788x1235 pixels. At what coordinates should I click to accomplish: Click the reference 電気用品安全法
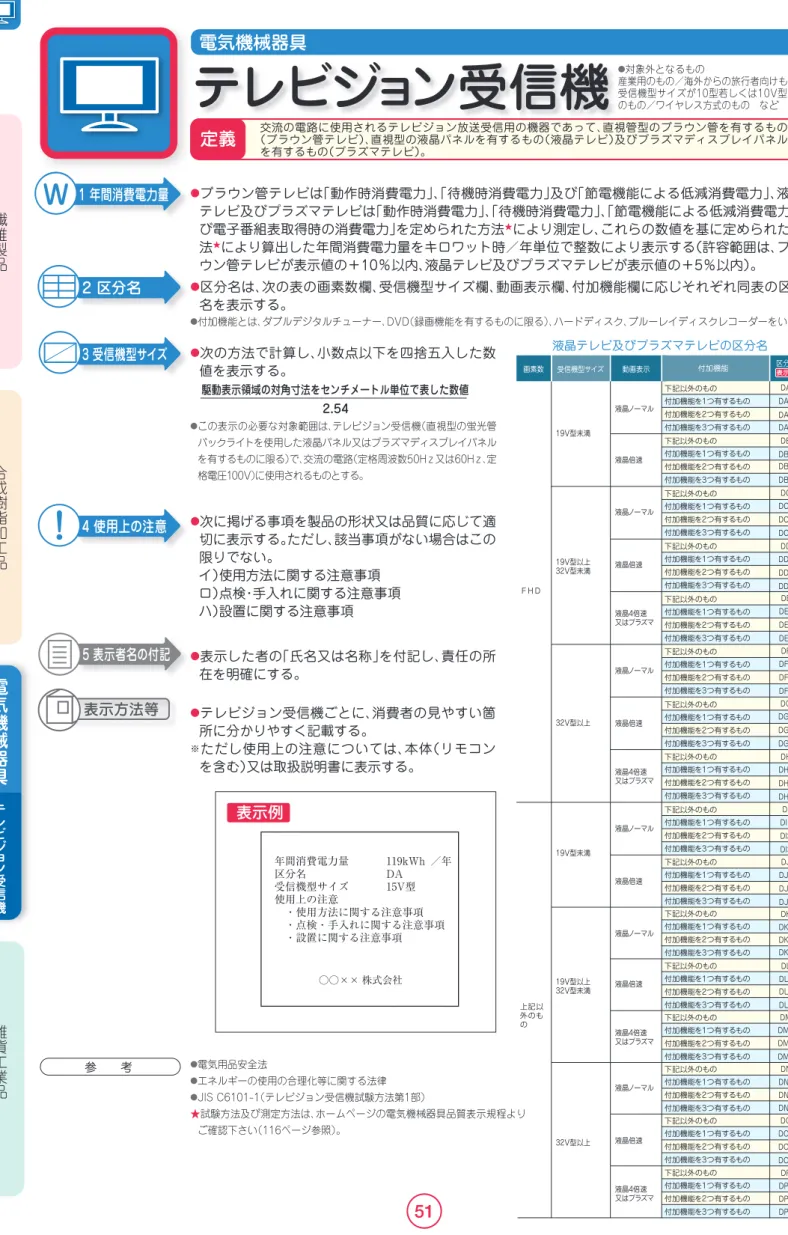[233, 1065]
